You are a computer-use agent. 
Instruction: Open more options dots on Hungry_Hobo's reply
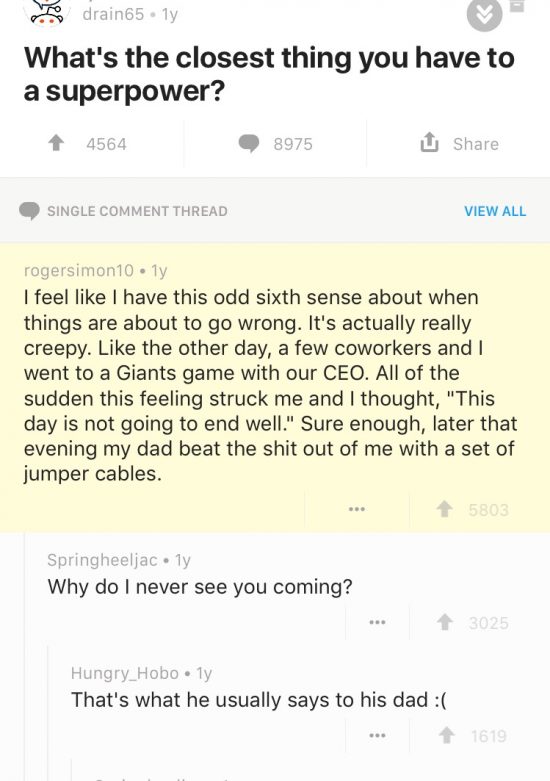[x=377, y=735]
